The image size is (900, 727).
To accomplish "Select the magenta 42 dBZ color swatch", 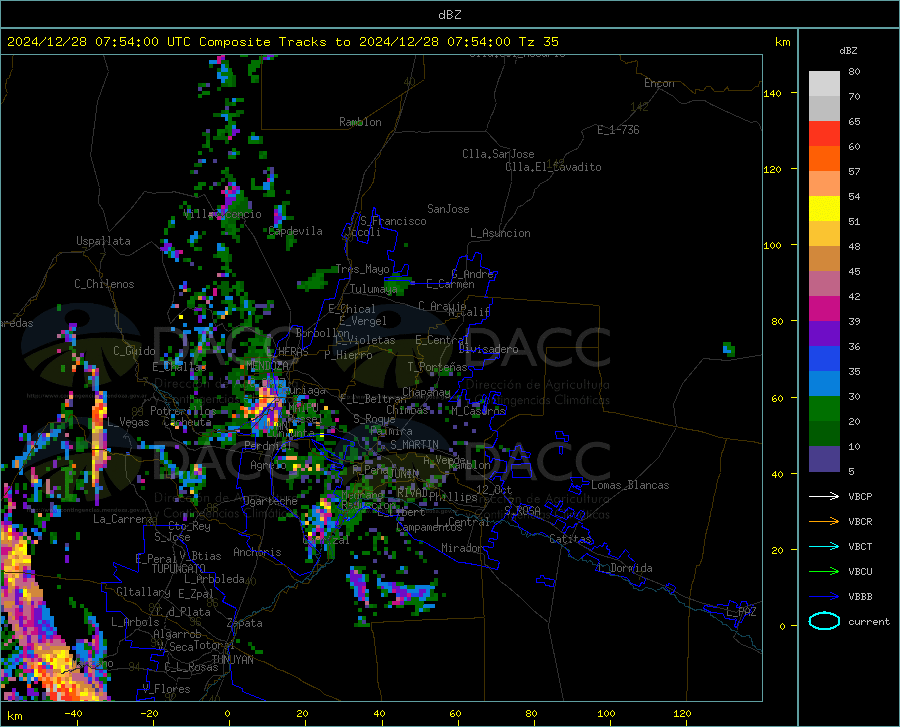I will pos(824,309).
